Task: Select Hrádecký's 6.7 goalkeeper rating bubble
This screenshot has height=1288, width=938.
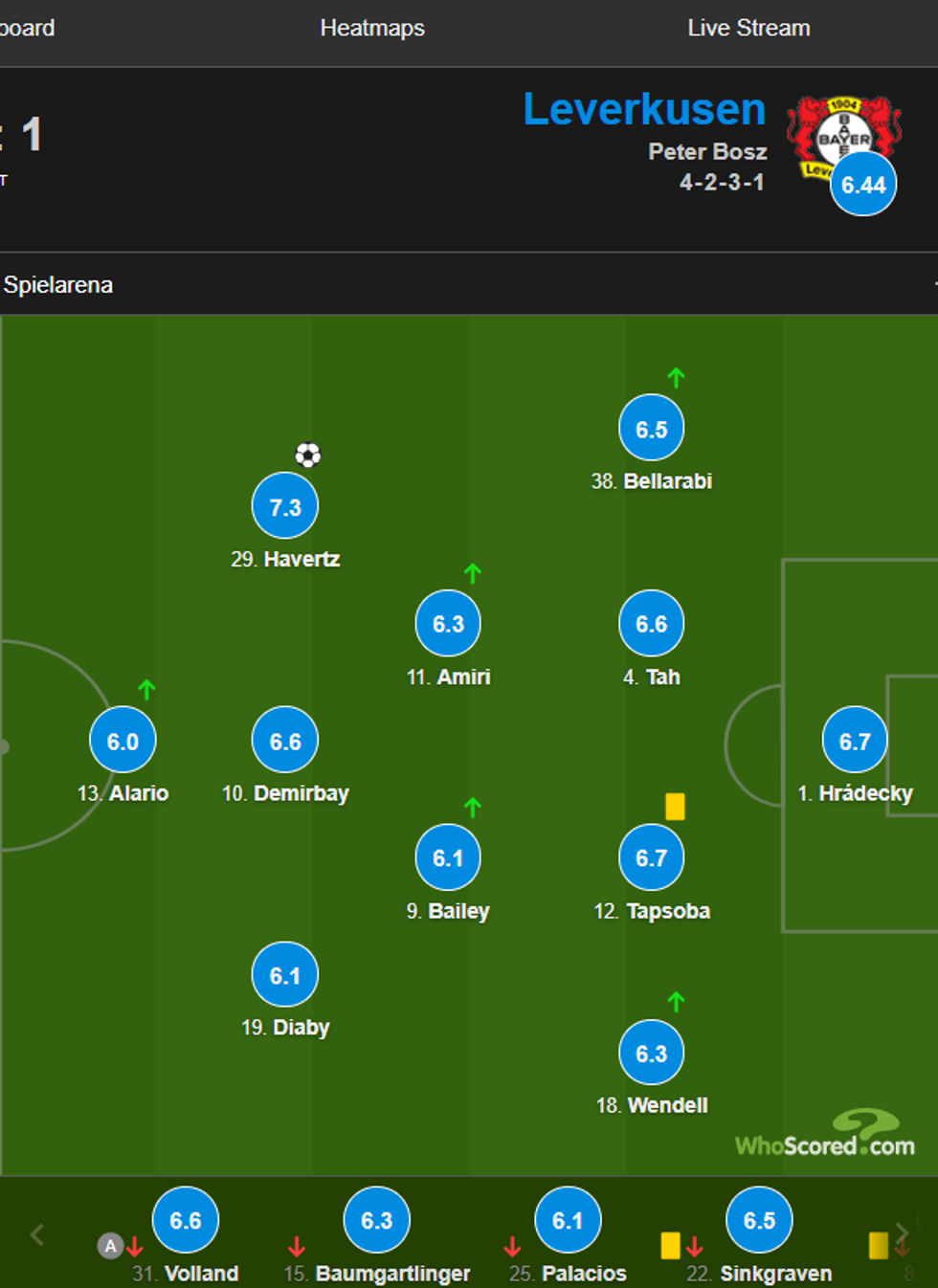Action: point(855,741)
